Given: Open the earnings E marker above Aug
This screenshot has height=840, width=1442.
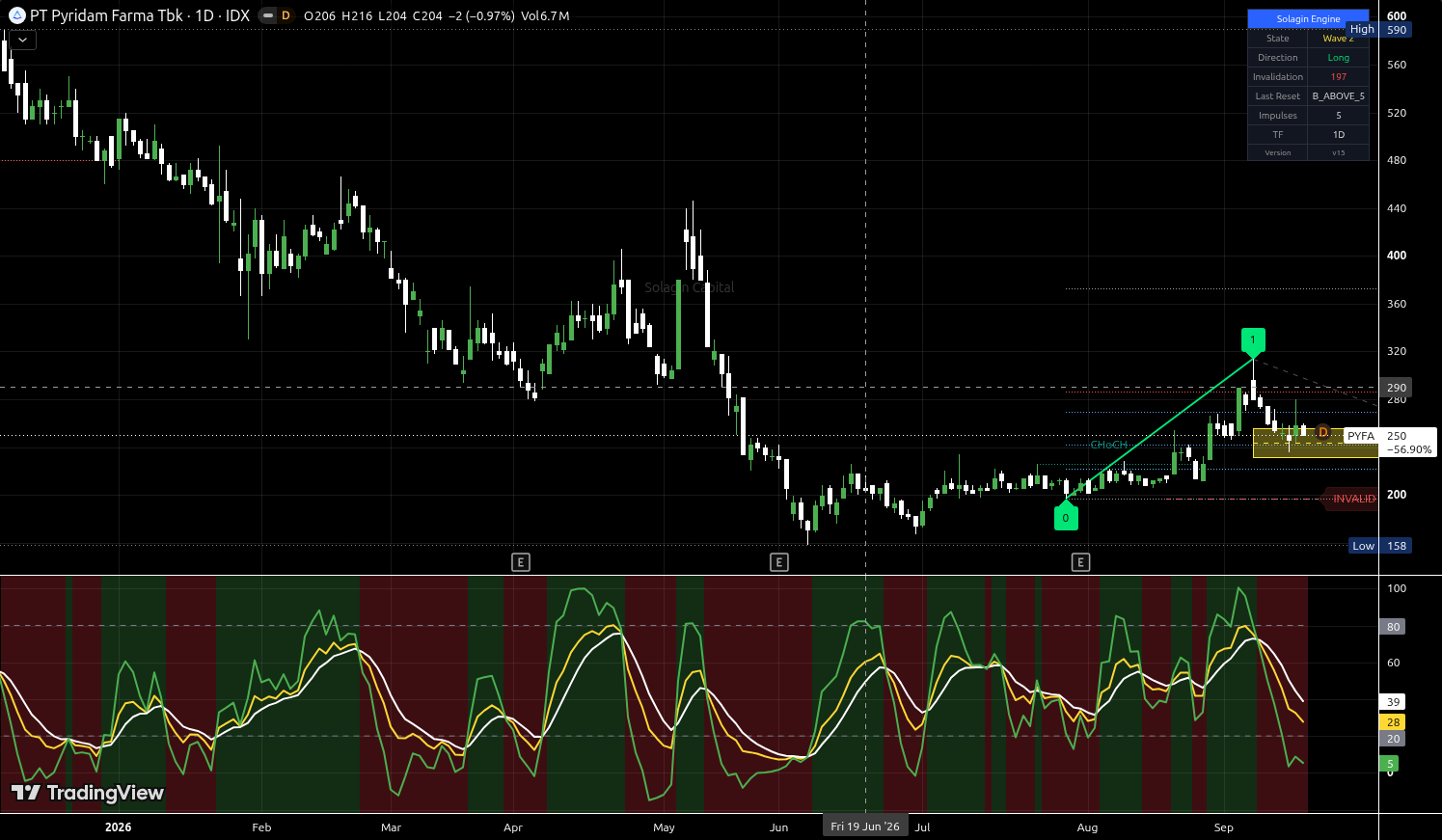Looking at the screenshot, I should click(1081, 562).
